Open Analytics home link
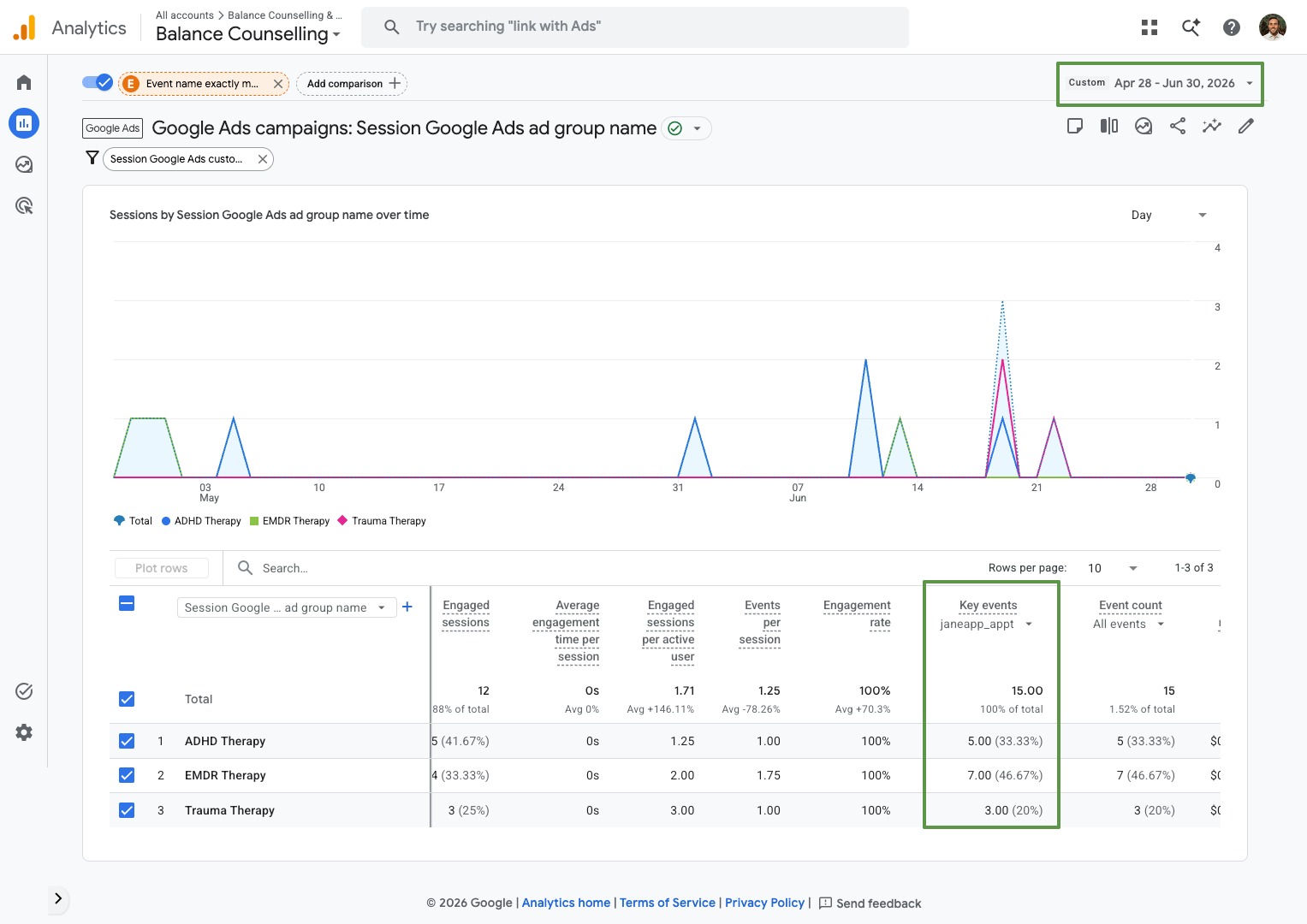The image size is (1307, 924). click(566, 903)
